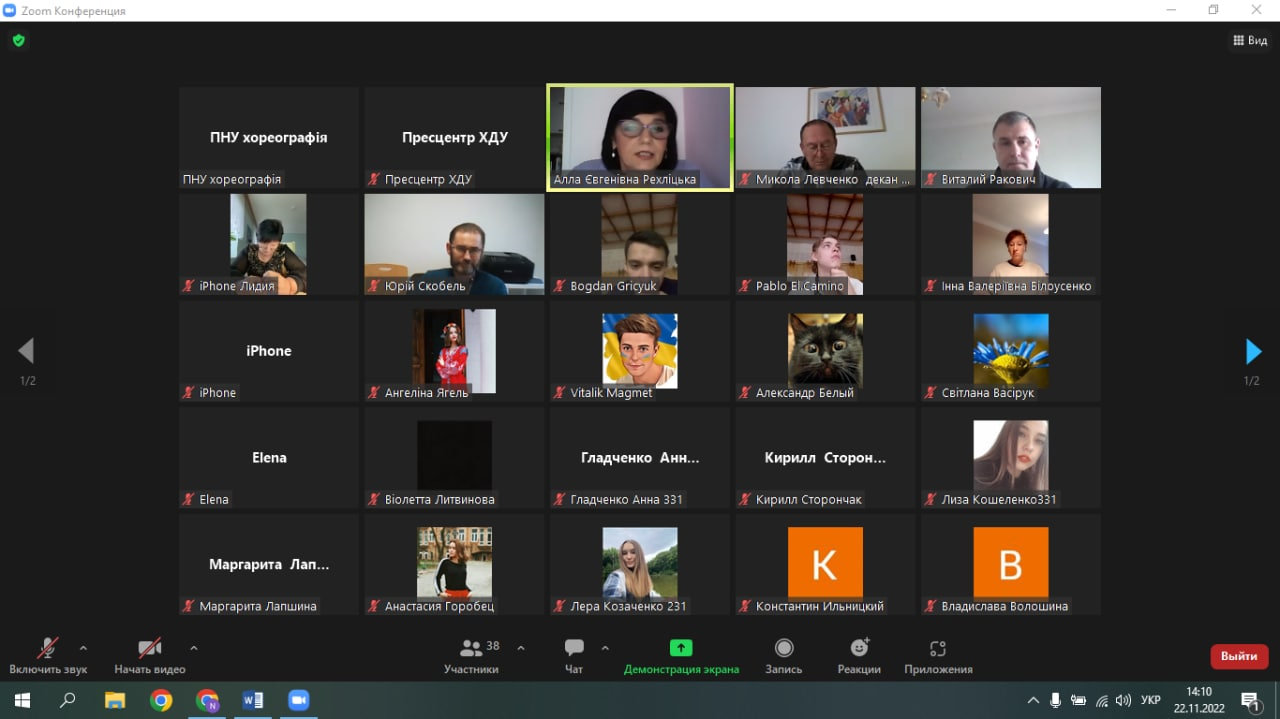Start recording with the Запись icon
The width and height of the screenshot is (1280, 719).
coord(784,656)
